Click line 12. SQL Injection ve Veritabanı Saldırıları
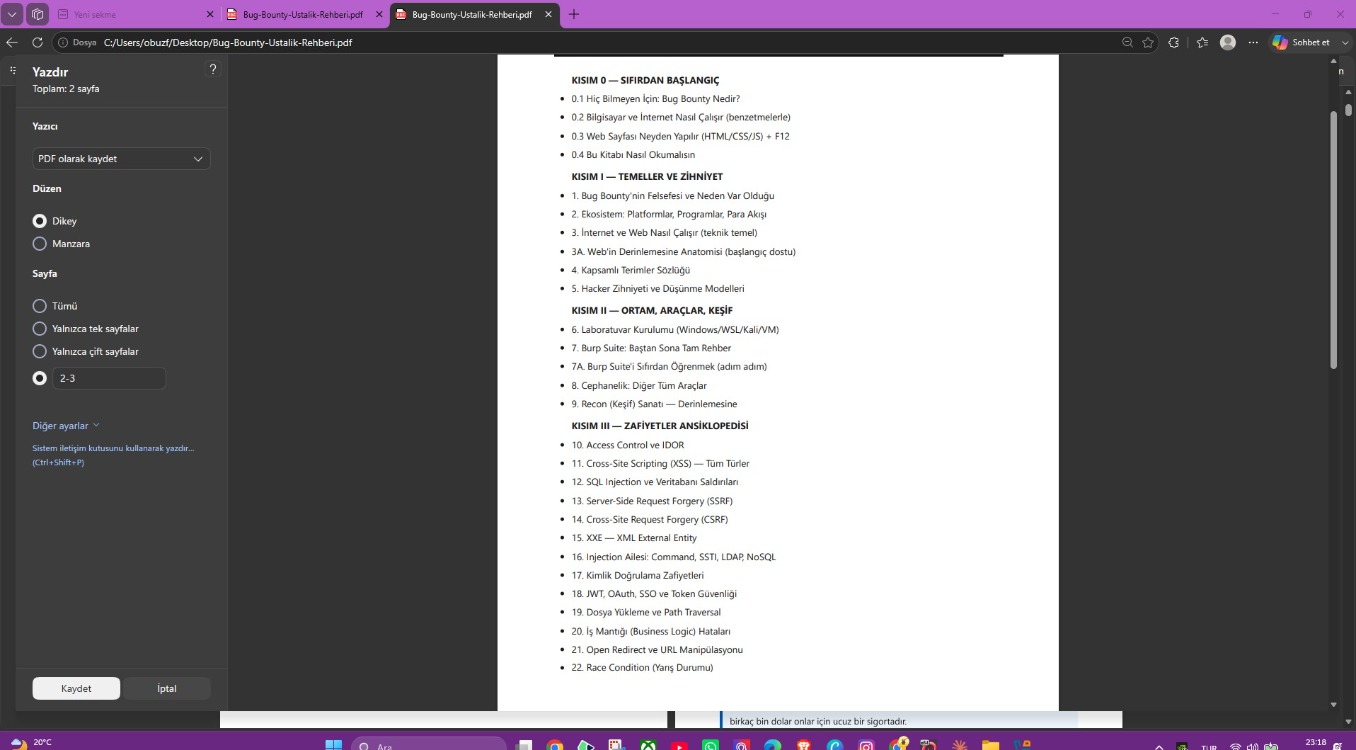Image resolution: width=1356 pixels, height=750 pixels. tap(655, 482)
